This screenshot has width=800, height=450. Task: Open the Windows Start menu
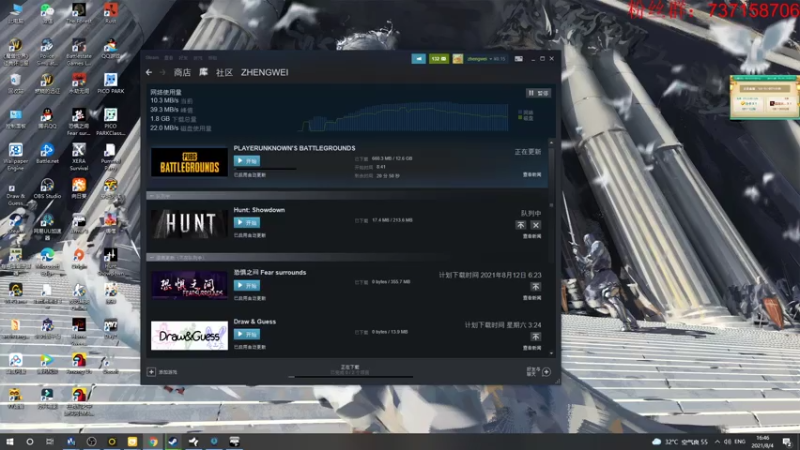pyautogui.click(x=9, y=442)
